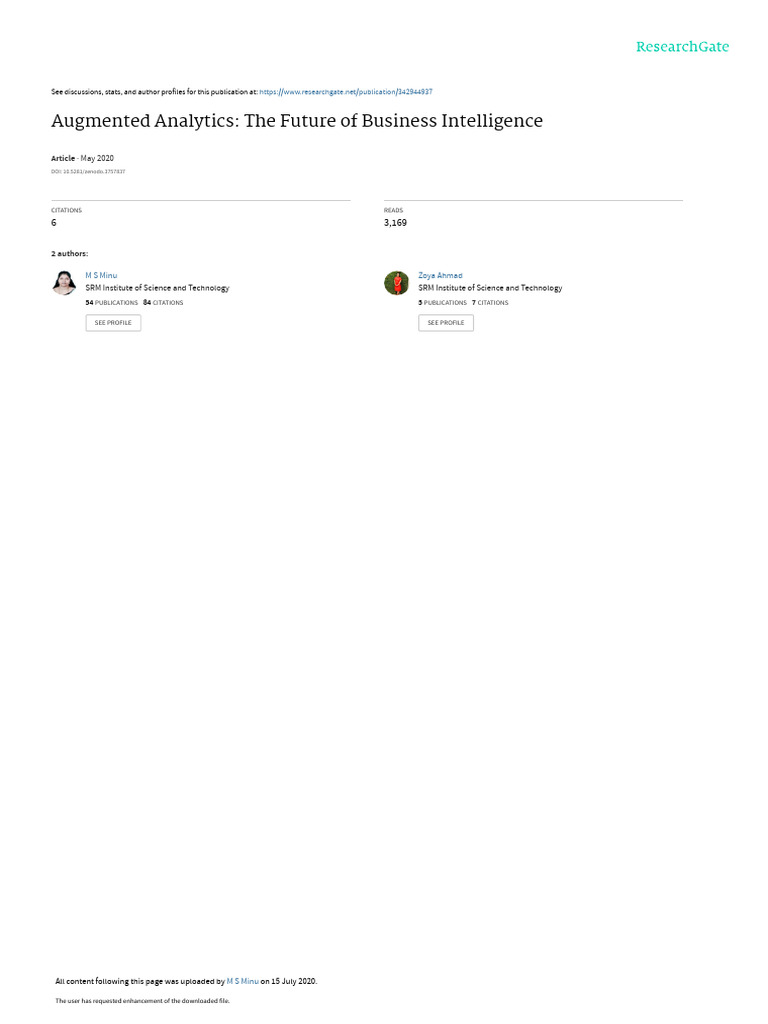Click M S Minu's 84 citations stat
The width and height of the screenshot is (768, 1024).
(x=163, y=303)
